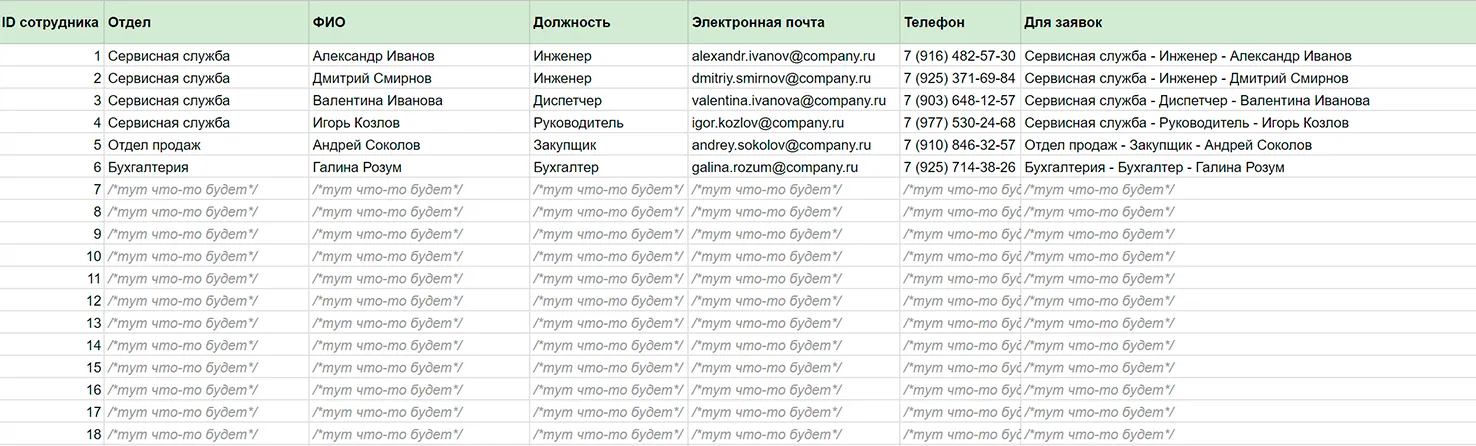1476x446 pixels.
Task: Click placeholder ФИО cell in row ID 16
Action: click(x=419, y=390)
